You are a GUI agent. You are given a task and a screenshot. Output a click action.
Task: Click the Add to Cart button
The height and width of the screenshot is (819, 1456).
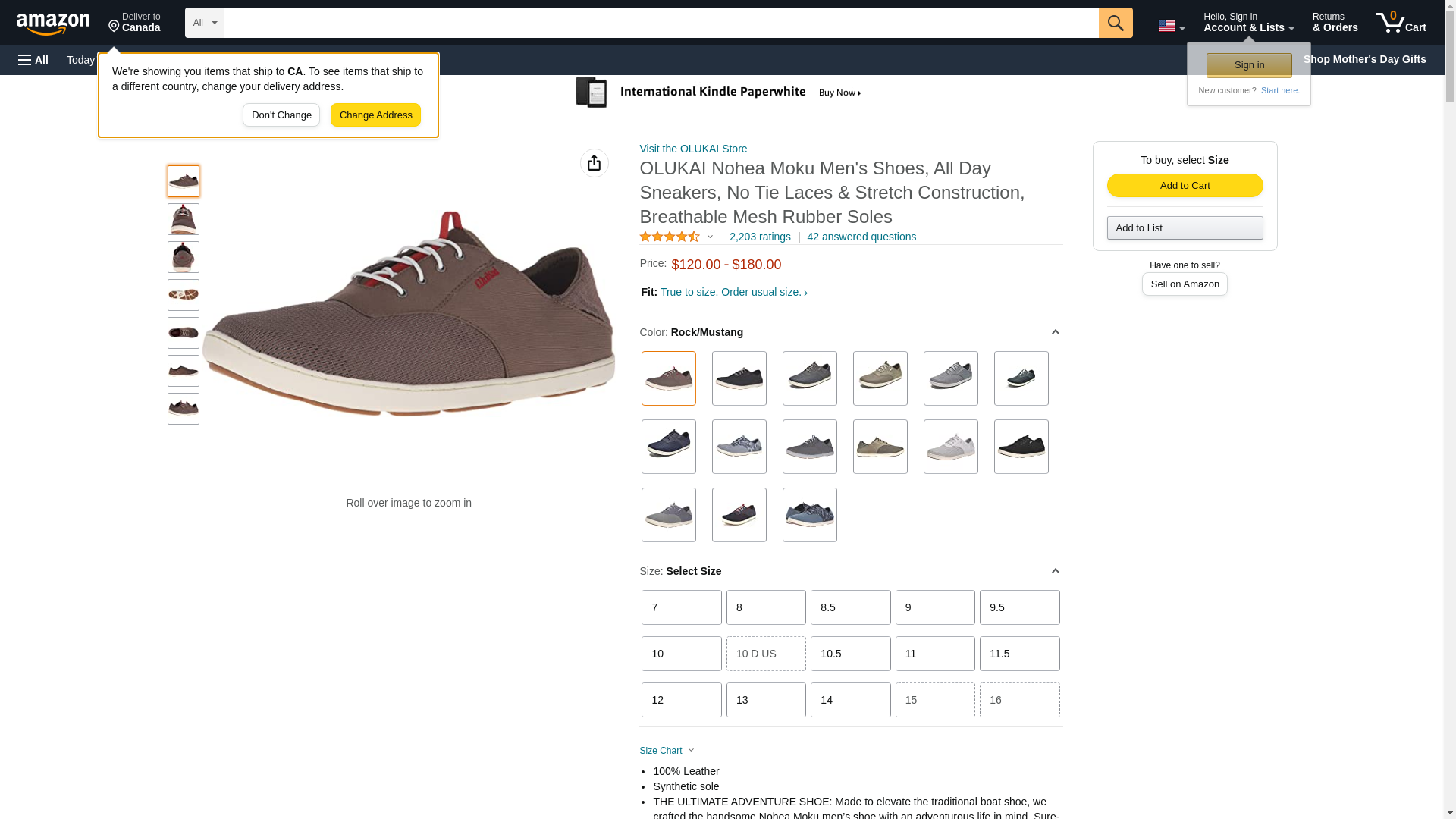point(1184,186)
